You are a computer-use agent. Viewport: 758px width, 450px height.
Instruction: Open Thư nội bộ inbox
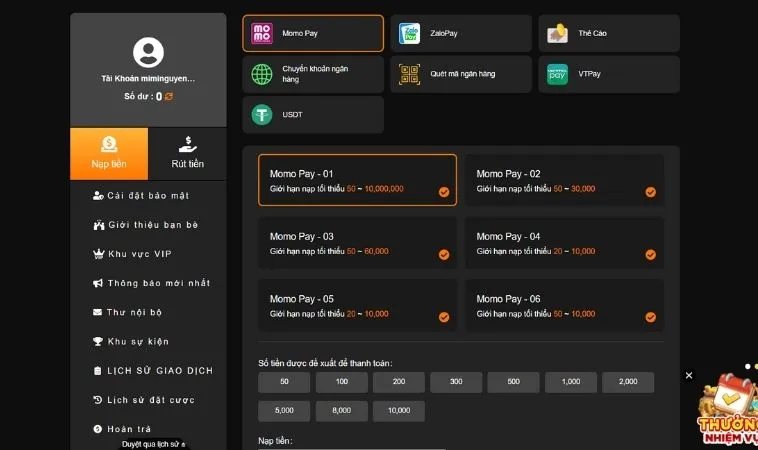pos(127,312)
